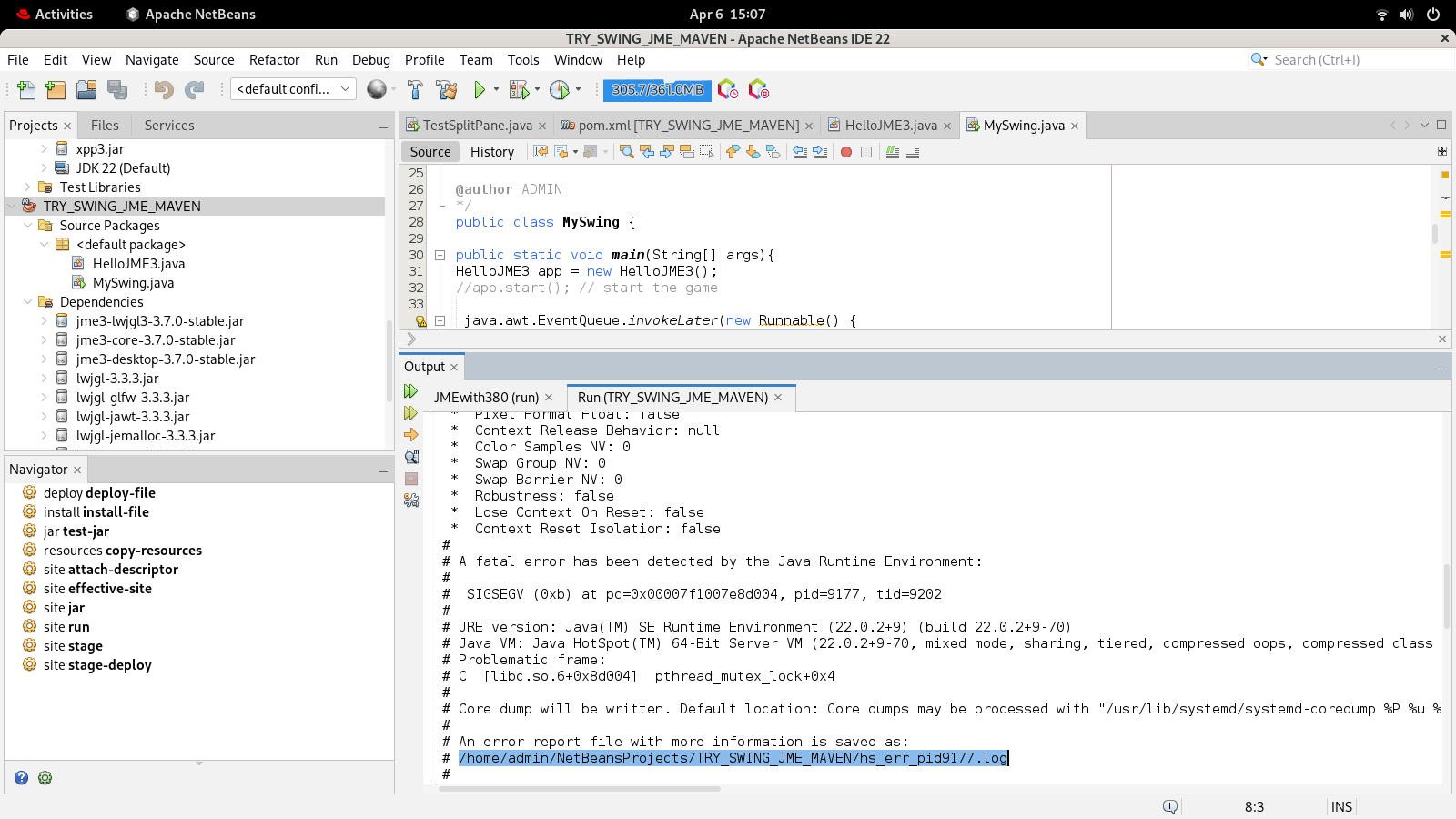Open Run Project dropdown arrow
The width and height of the screenshot is (1456, 819).
click(496, 89)
